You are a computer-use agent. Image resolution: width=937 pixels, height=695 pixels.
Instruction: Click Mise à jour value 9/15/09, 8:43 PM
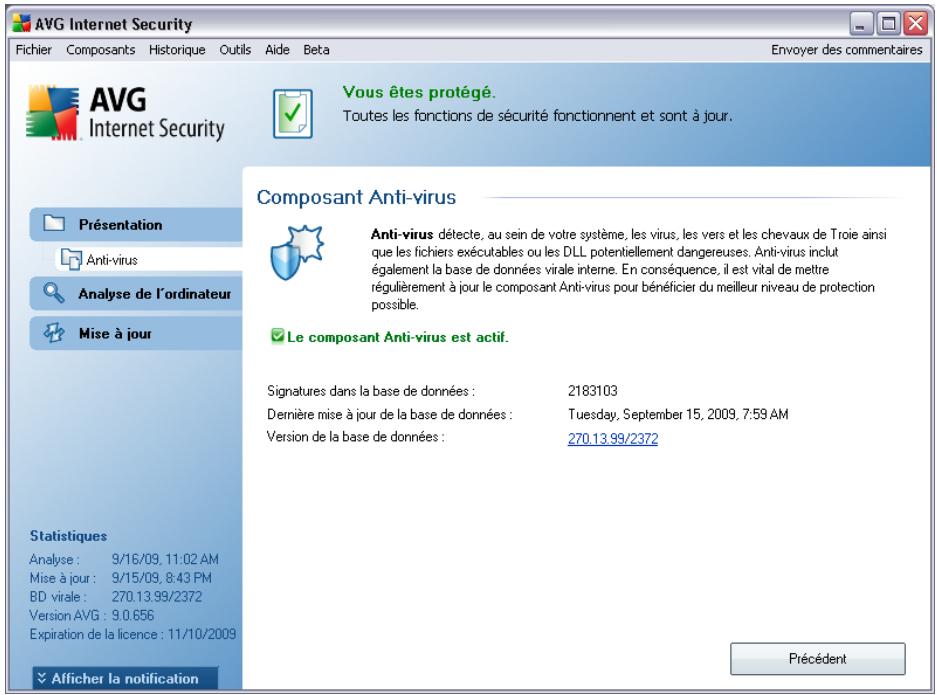tap(161, 578)
